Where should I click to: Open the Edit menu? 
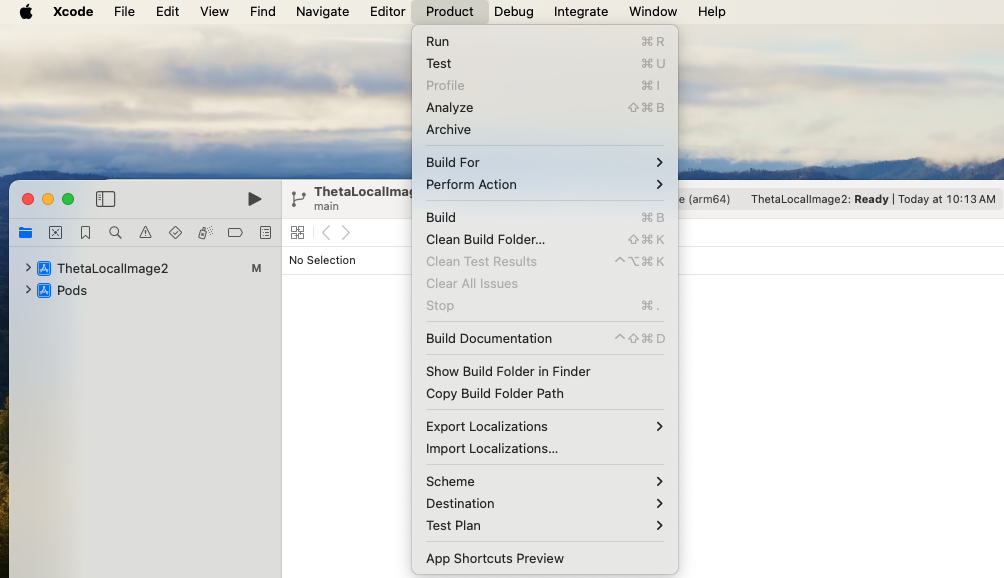pos(167,12)
